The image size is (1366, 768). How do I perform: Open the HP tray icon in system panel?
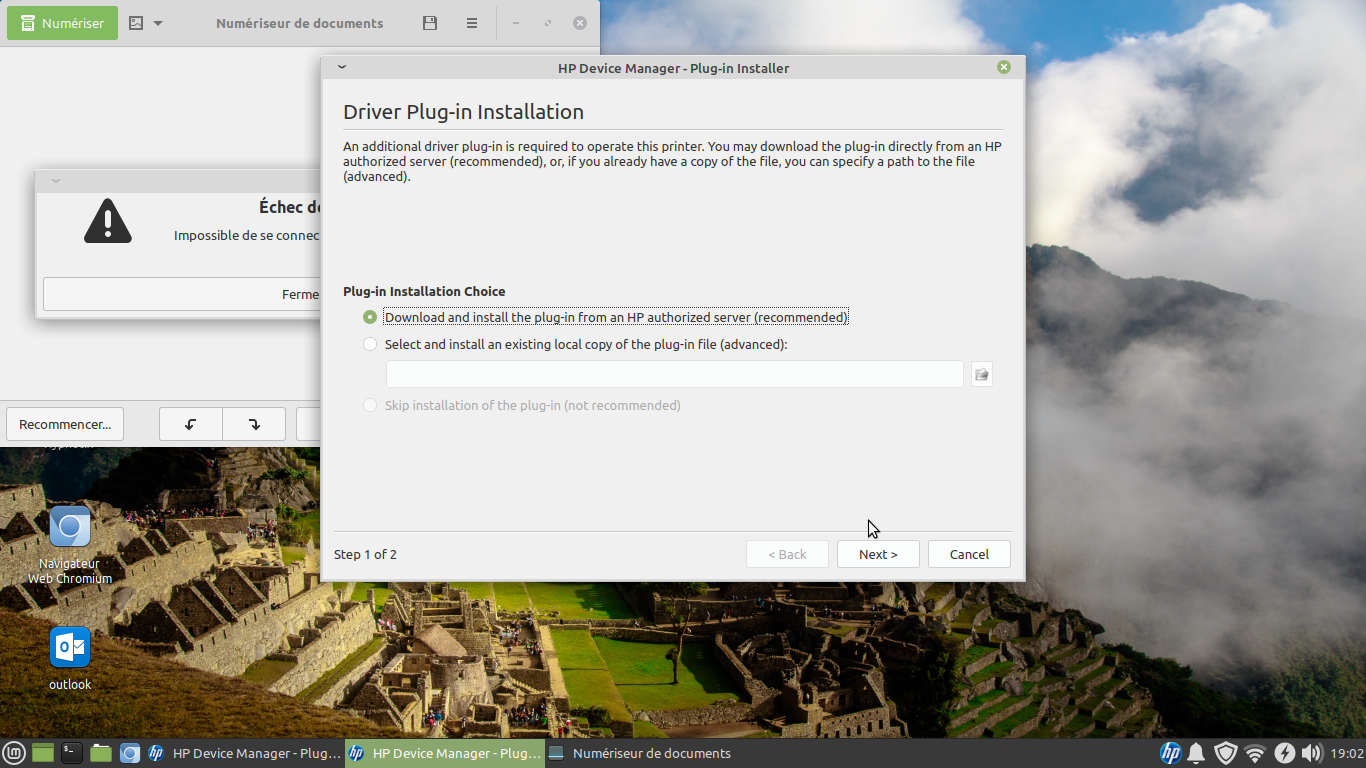click(x=1170, y=753)
